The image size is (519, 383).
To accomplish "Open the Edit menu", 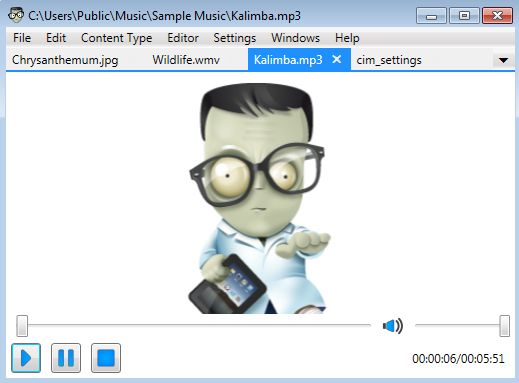I will pyautogui.click(x=56, y=38).
